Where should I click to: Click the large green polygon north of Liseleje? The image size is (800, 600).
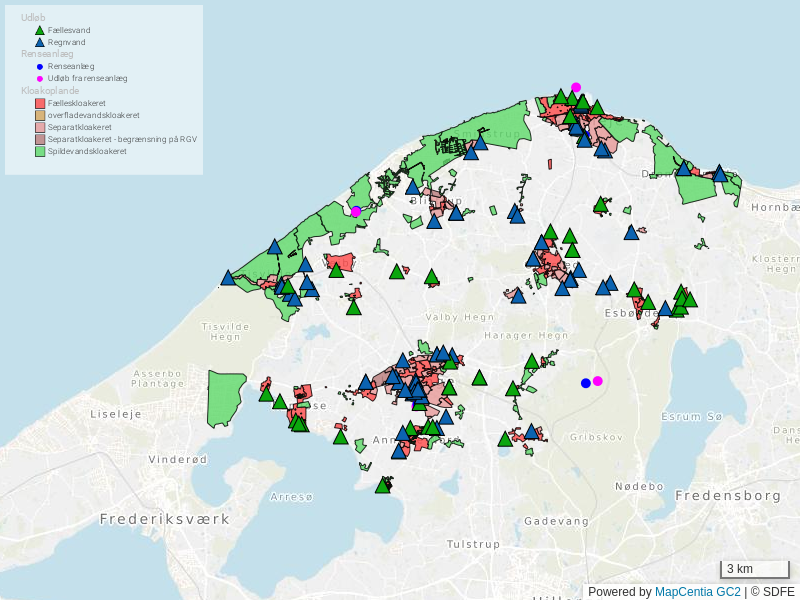pos(226,398)
